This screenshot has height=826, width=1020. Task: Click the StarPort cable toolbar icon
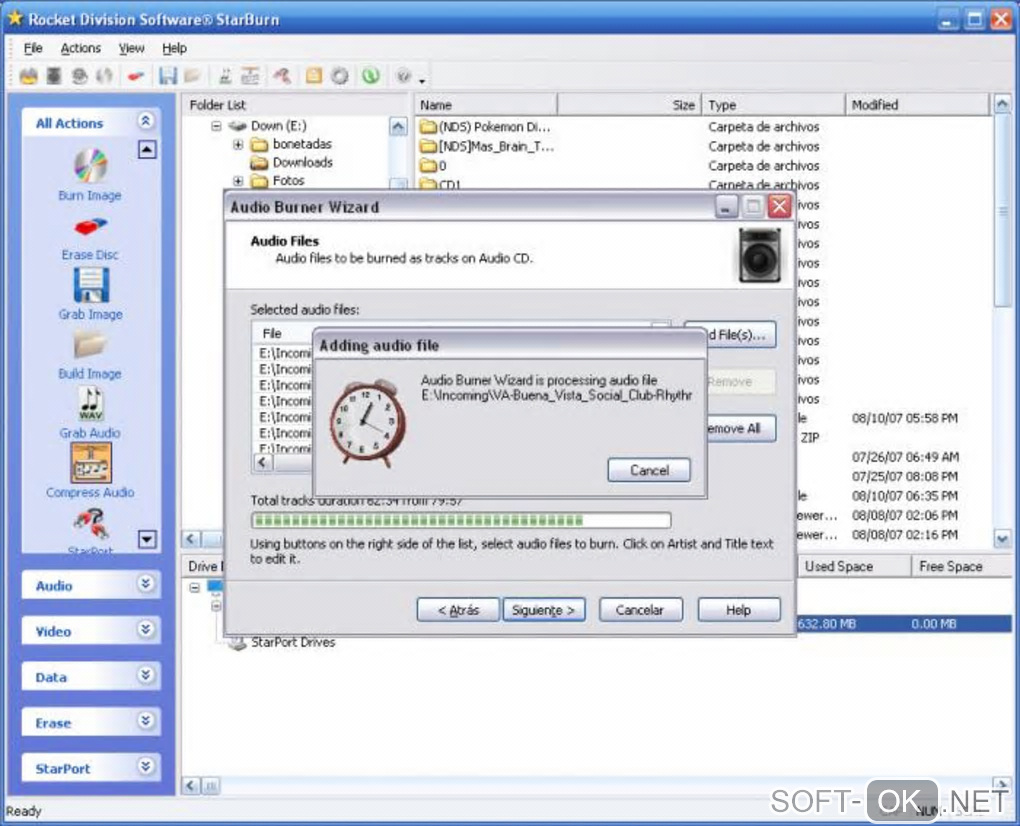pyautogui.click(x=282, y=76)
